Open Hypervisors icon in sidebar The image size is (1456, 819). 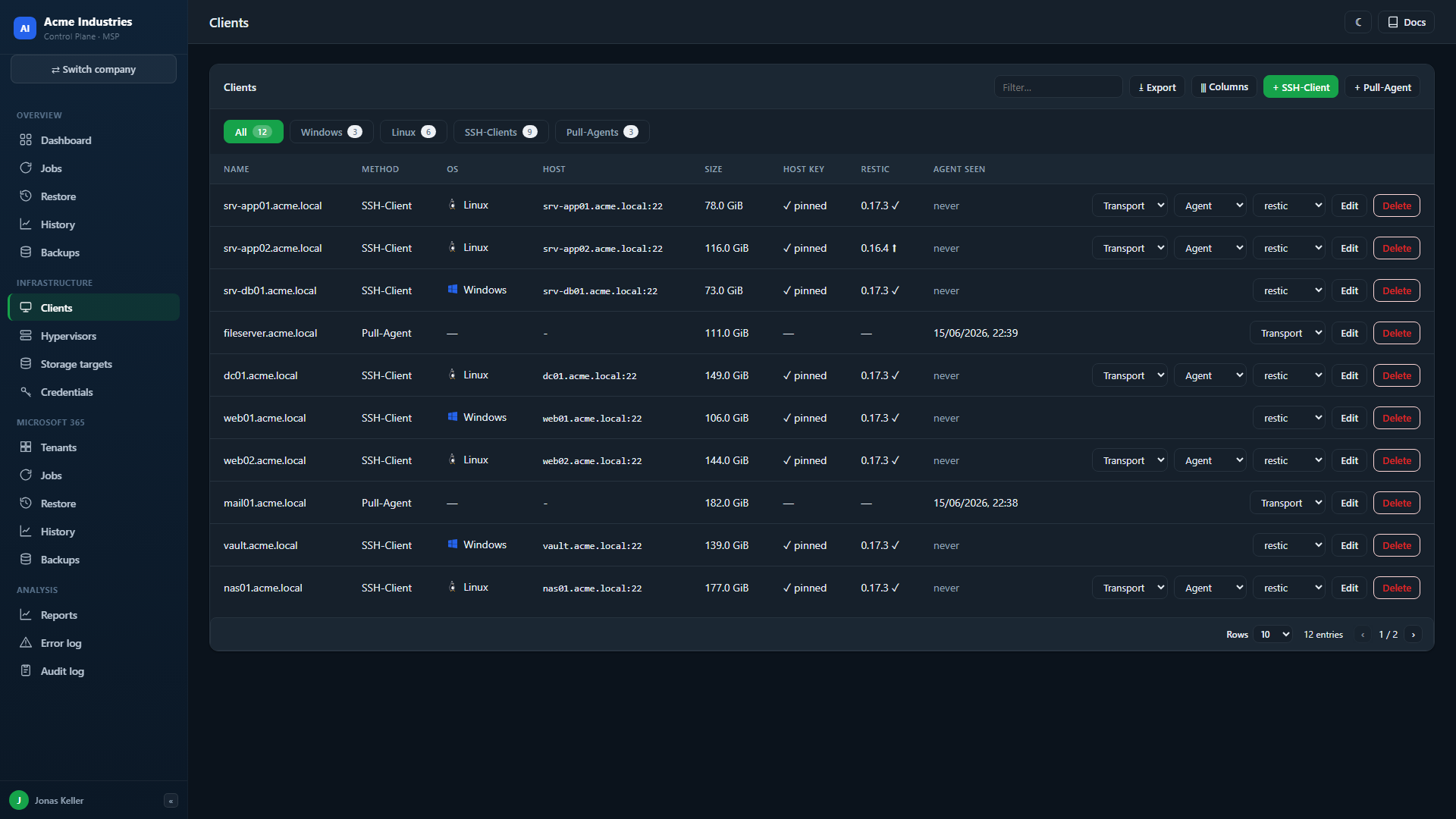[26, 336]
